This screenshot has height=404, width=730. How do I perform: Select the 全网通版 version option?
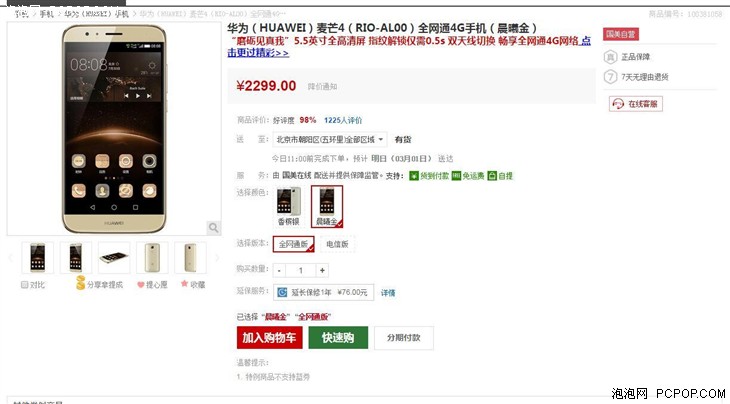293,244
